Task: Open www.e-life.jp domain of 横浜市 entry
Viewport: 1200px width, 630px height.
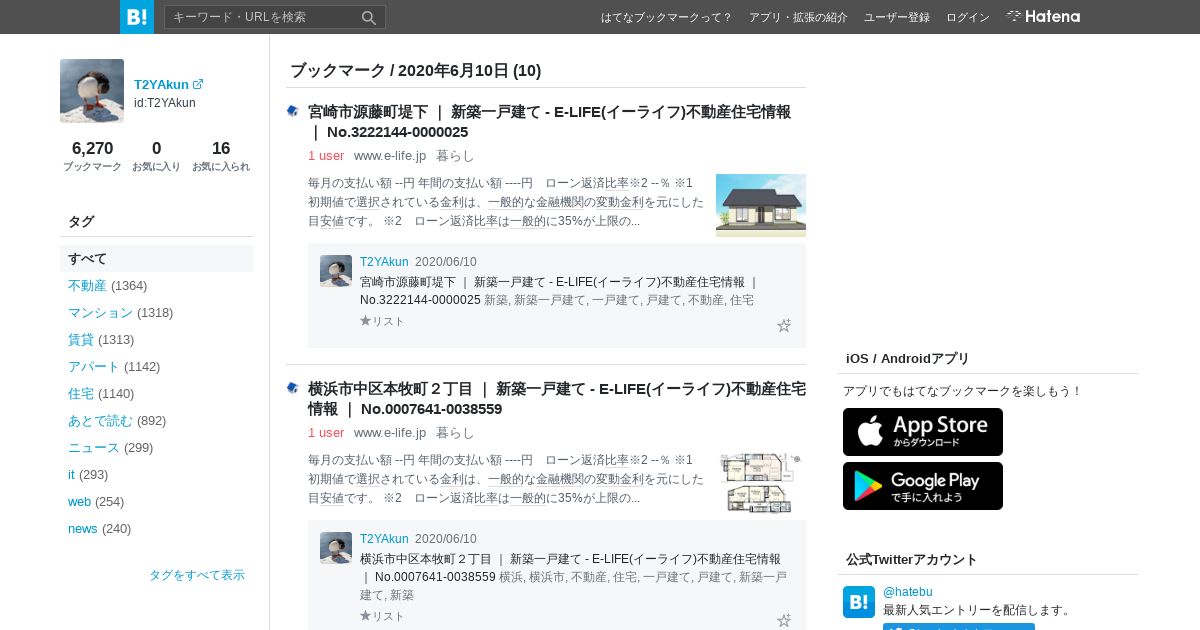Action: pyautogui.click(x=390, y=432)
